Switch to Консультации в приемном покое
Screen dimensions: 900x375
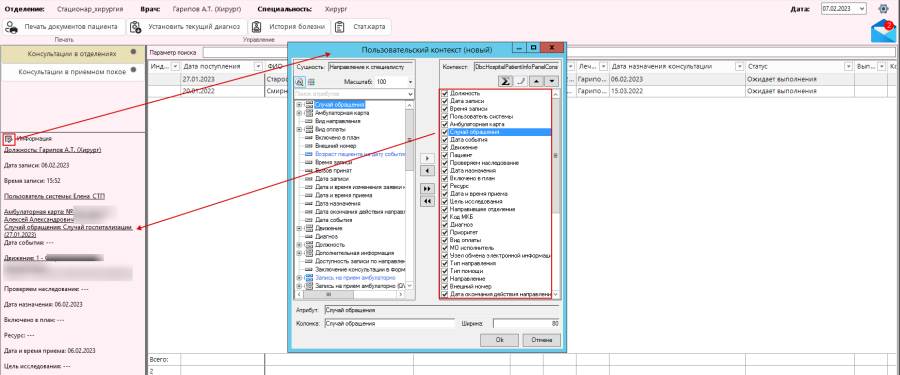point(72,72)
